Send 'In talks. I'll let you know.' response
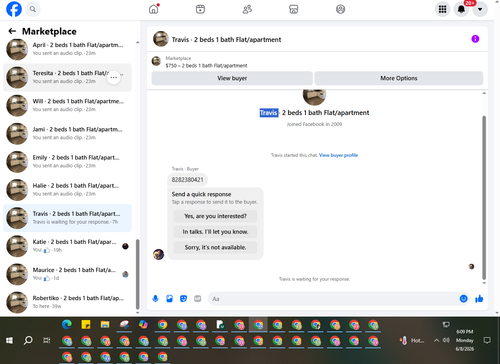This screenshot has height=364, width=500. [215, 232]
